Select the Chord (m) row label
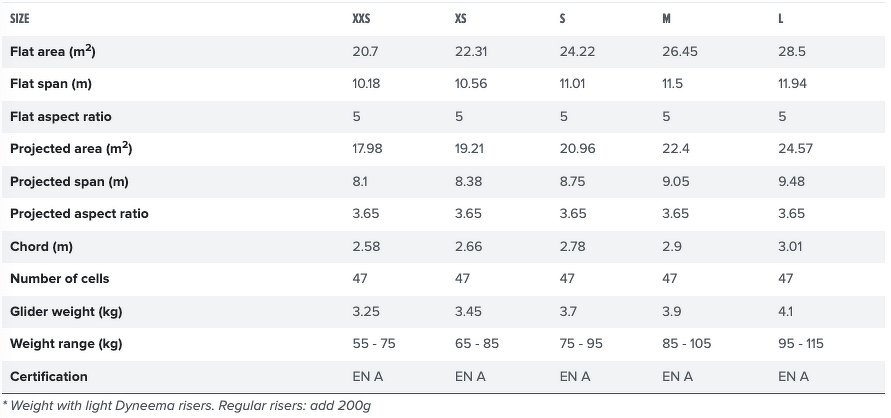891x418 pixels. [x=41, y=246]
